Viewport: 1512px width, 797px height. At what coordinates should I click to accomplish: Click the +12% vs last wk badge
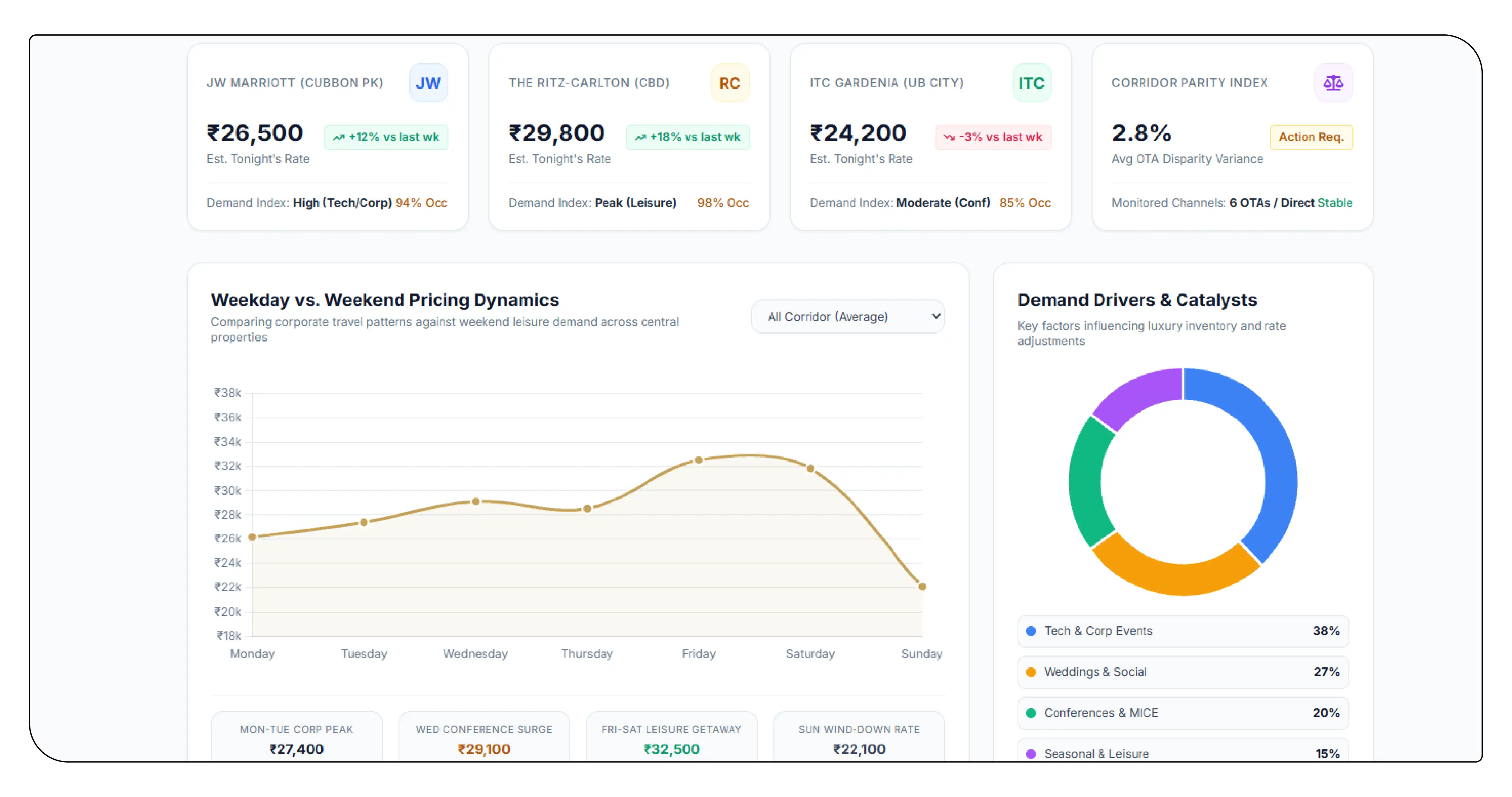click(386, 137)
